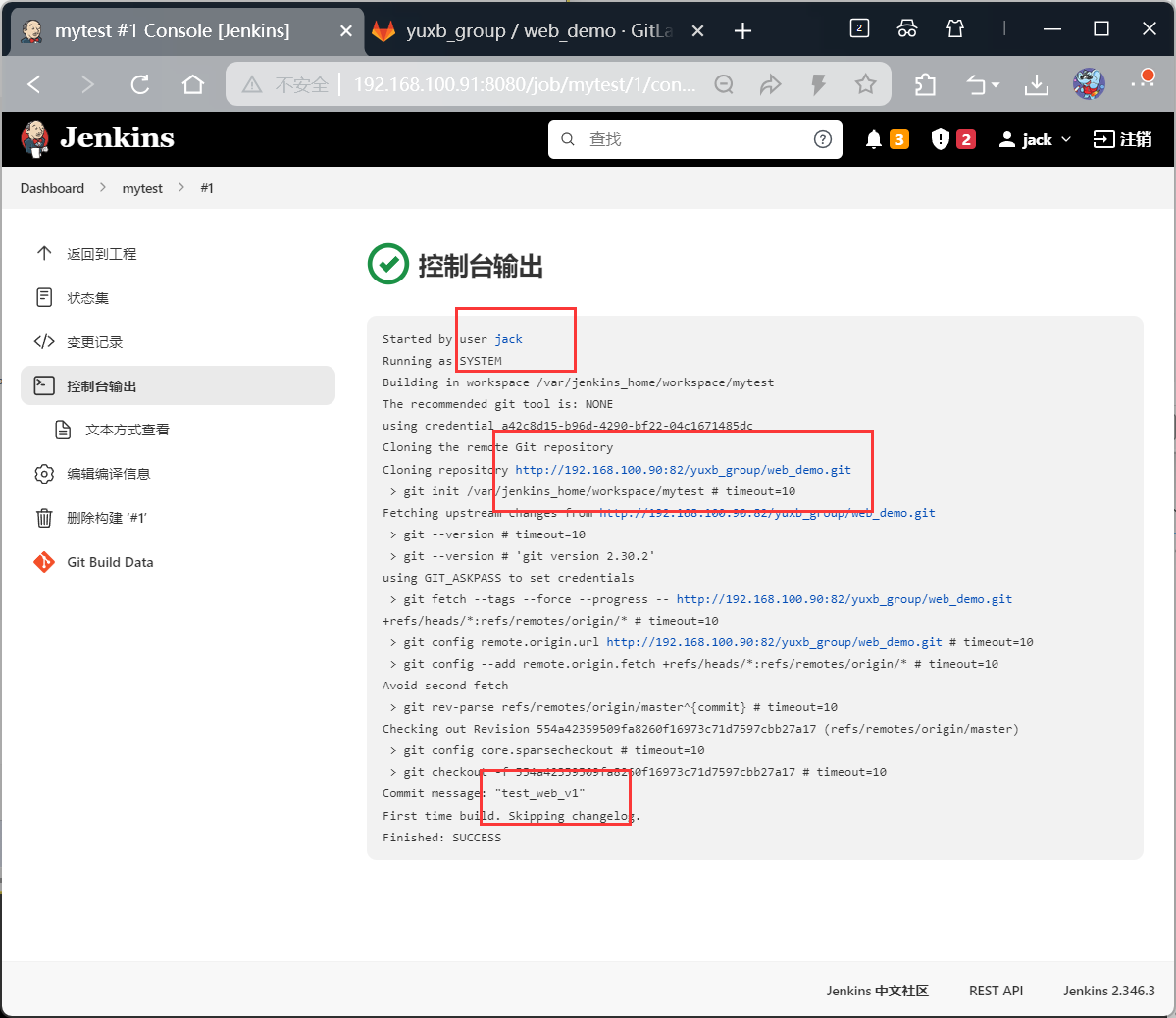
Task: Open the notifications bell icon
Action: [x=873, y=139]
